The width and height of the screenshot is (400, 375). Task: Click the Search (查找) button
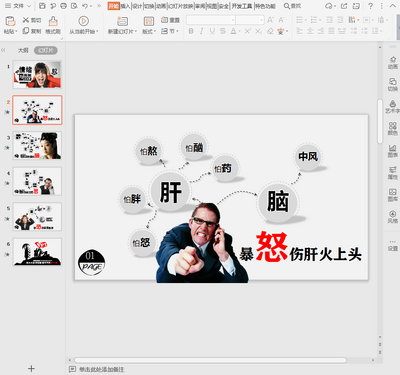coord(292,6)
